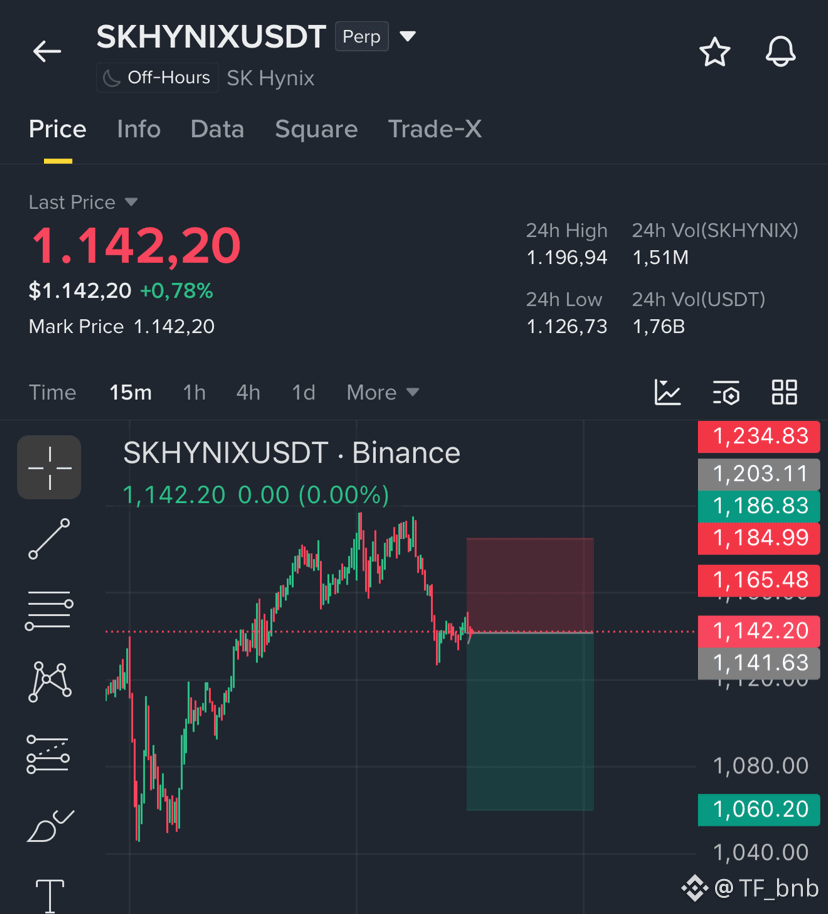828x914 pixels.
Task: Click the SKHYNIXUSDT · Binance chart title
Action: (292, 453)
